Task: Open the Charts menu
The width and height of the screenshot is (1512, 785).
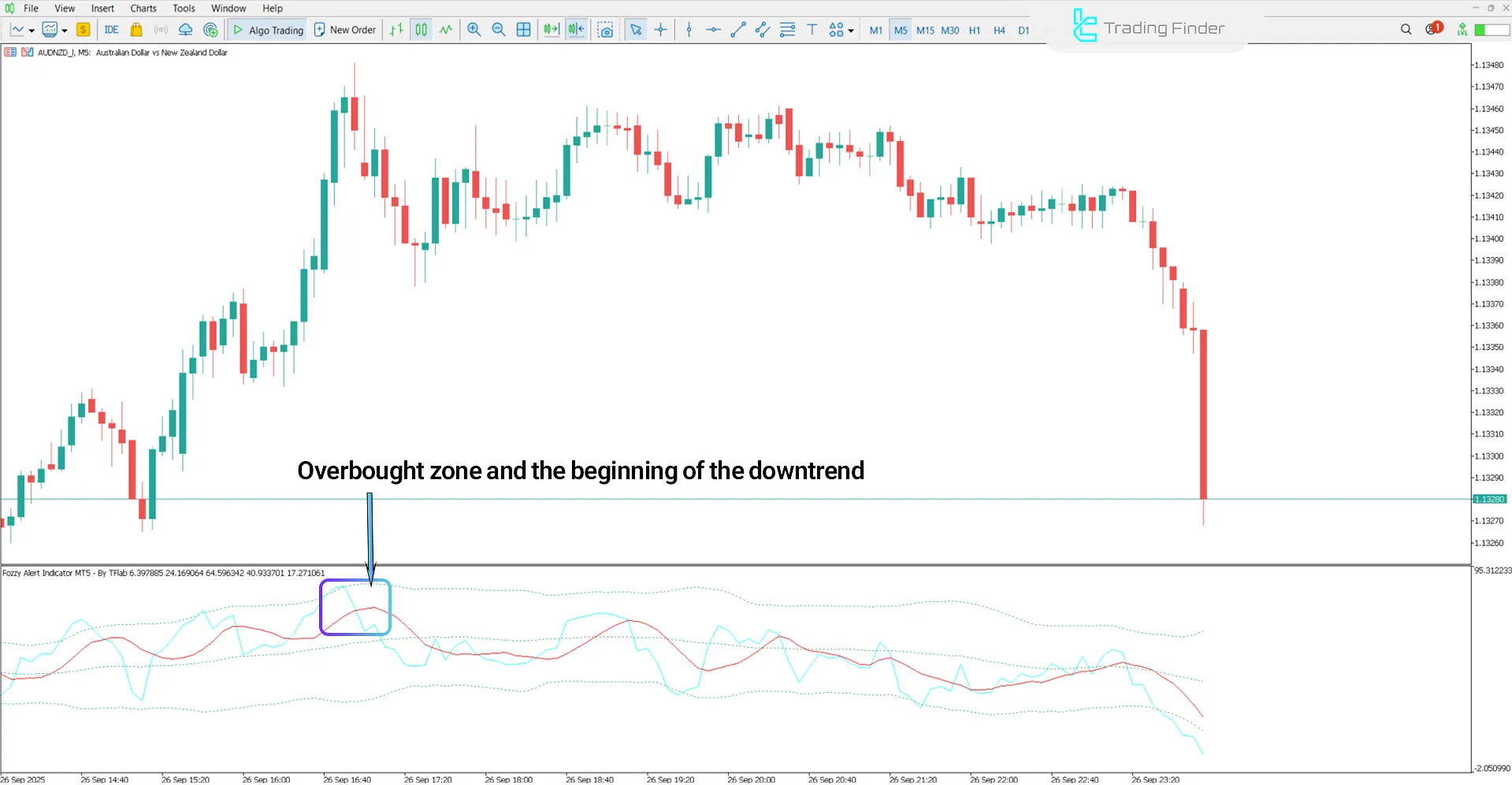Action: 143,8
